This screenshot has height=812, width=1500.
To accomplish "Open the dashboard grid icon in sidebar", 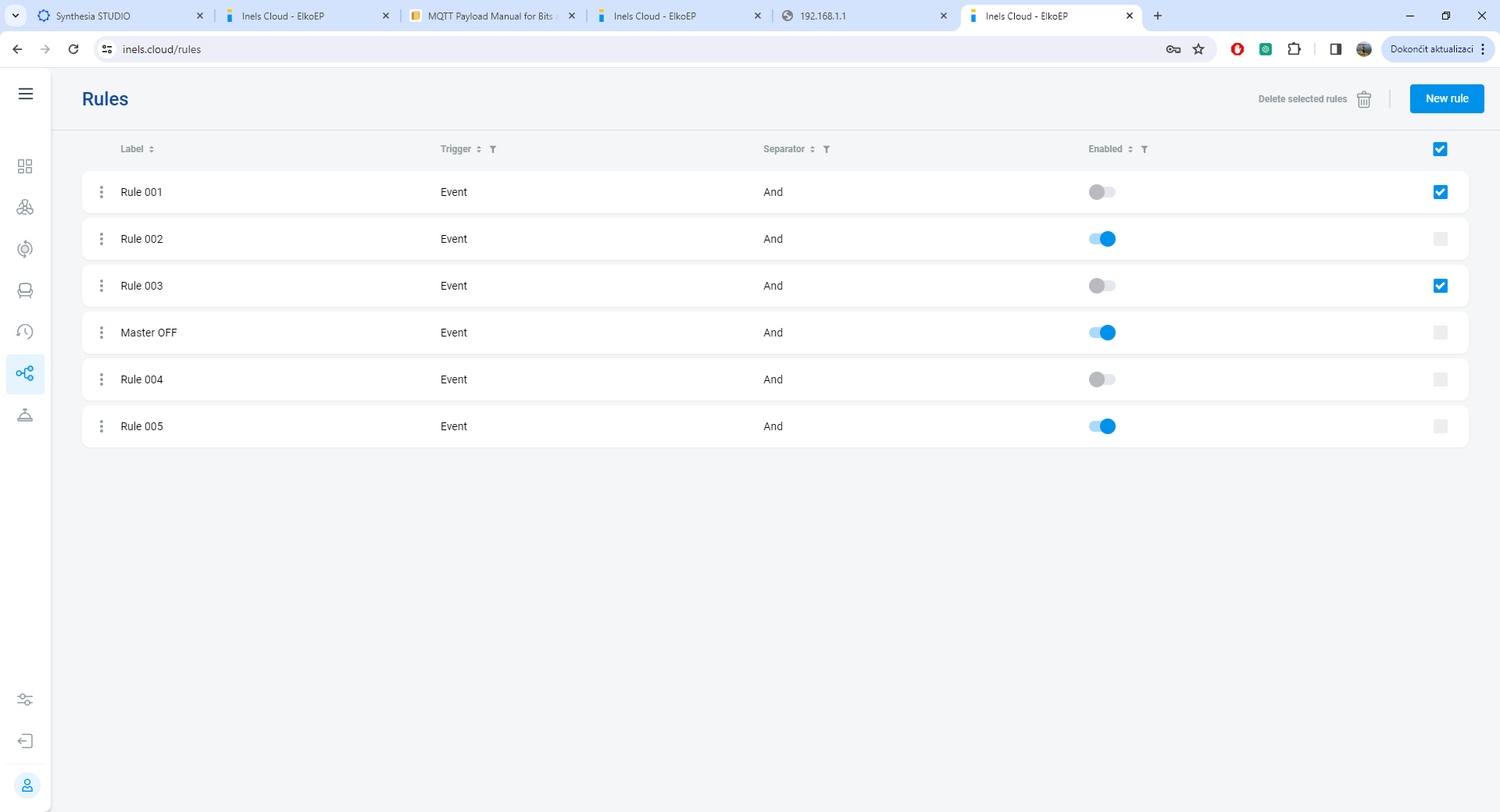I will (x=25, y=166).
